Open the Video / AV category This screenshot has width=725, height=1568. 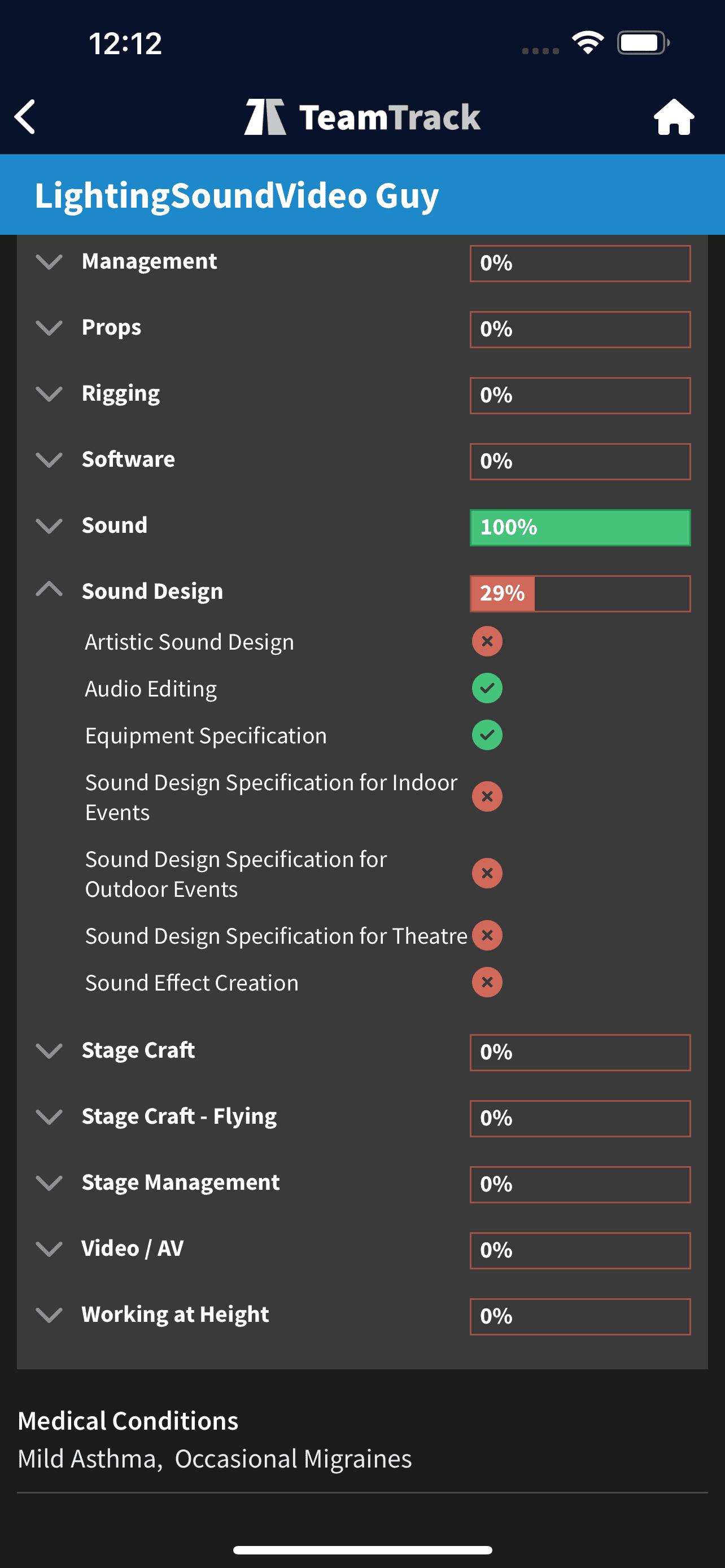tap(49, 1249)
